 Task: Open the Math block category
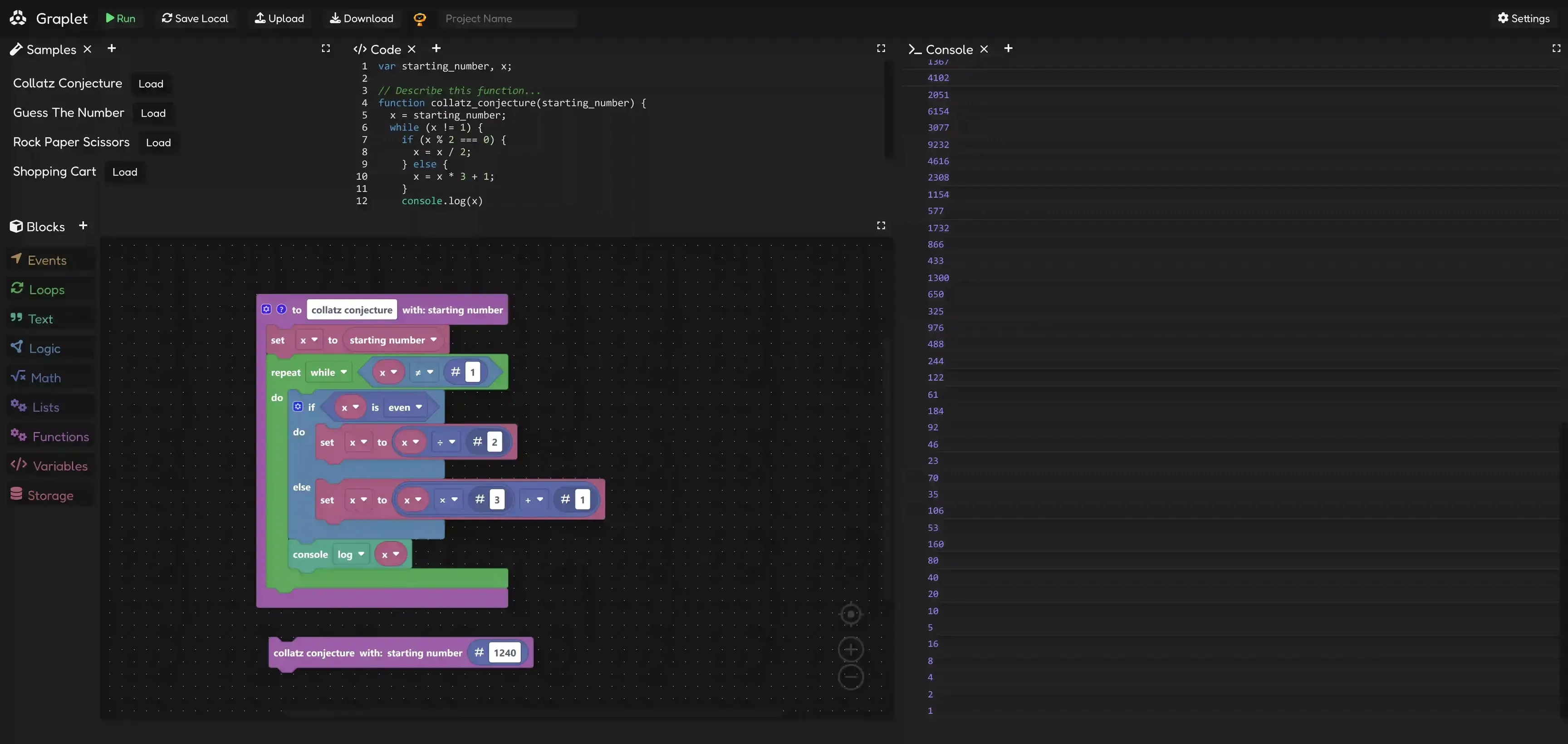[x=51, y=377]
